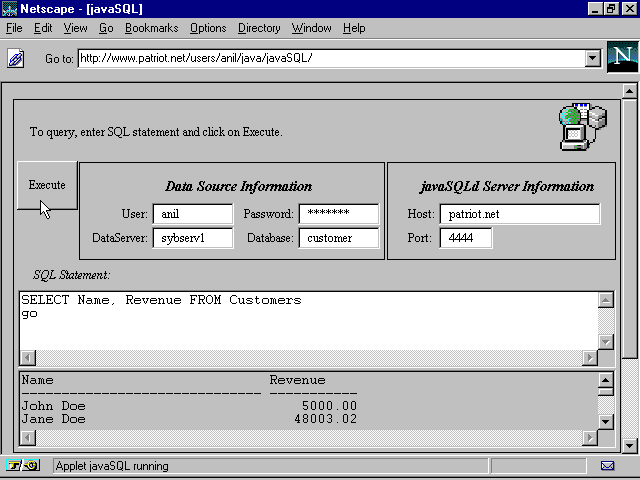Click the DataServer field with sybserv1
The height and width of the screenshot is (480, 640).
[x=192, y=238]
